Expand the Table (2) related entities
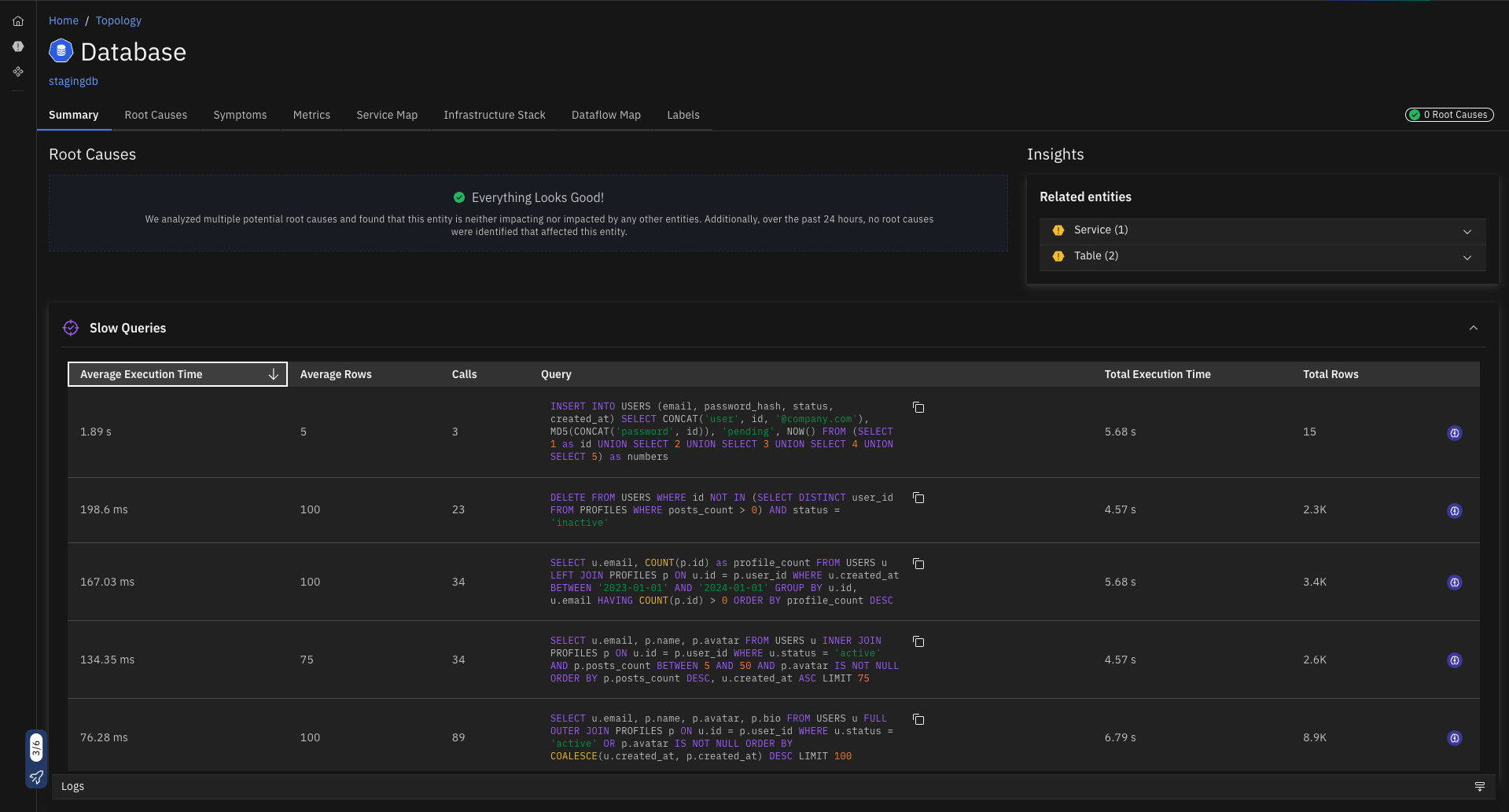 (x=1467, y=257)
